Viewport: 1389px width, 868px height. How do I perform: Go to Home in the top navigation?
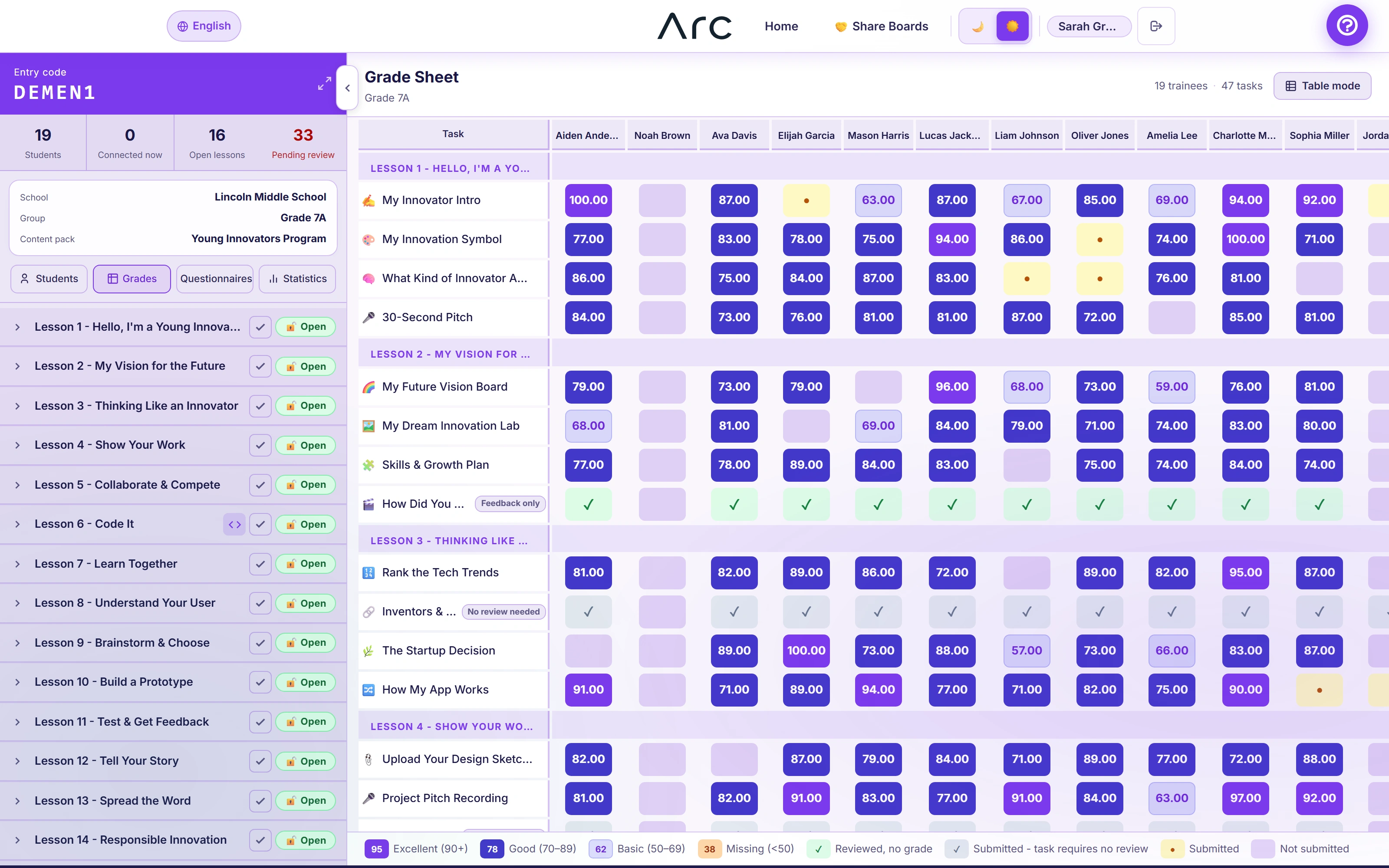tap(781, 26)
